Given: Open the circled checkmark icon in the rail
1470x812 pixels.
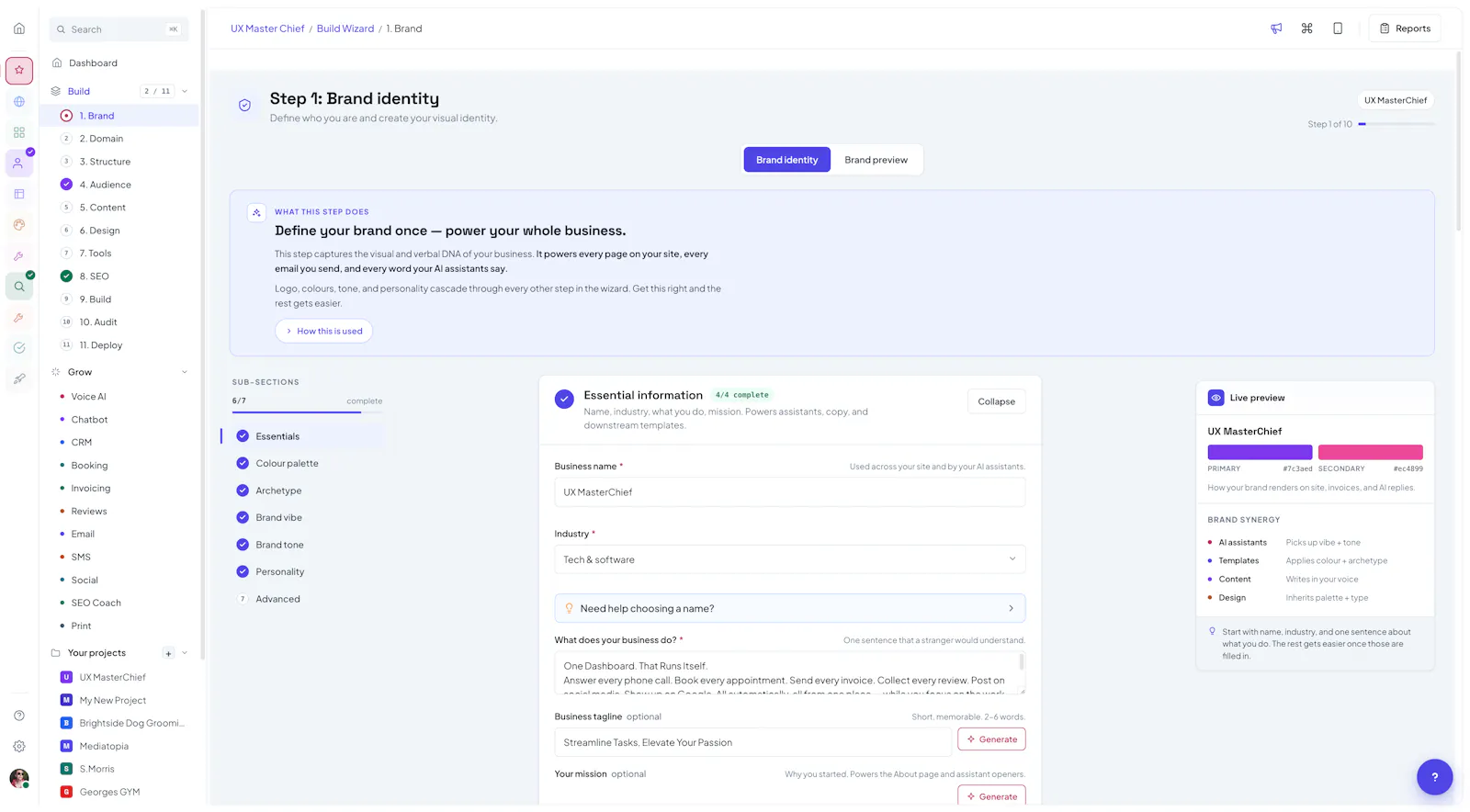Looking at the screenshot, I should 19,348.
